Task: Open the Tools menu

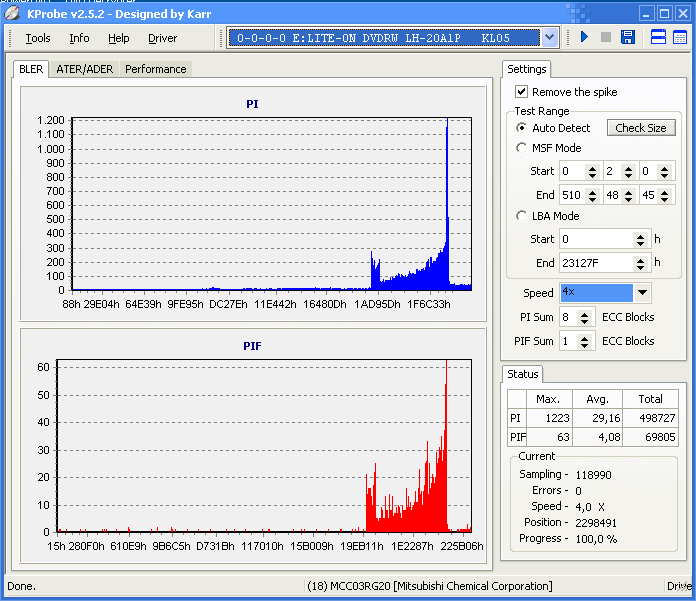Action: pos(37,38)
